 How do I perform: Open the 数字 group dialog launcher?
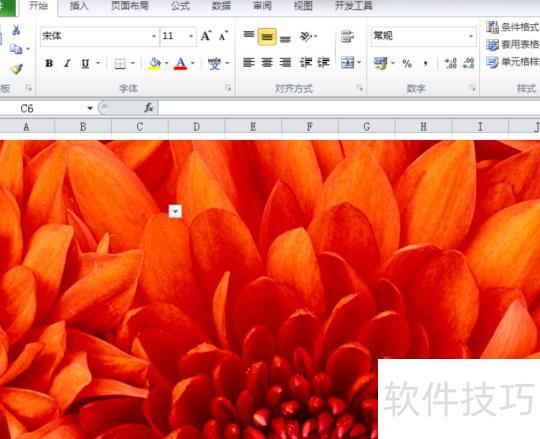click(472, 88)
